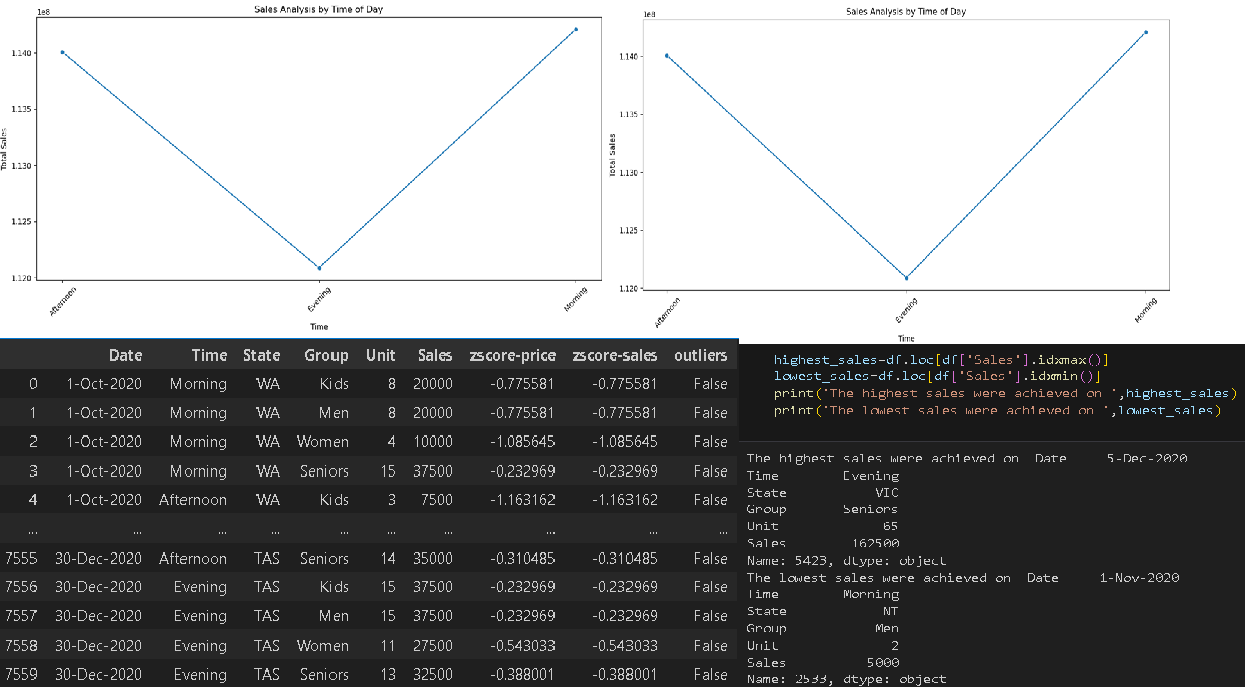1245x687 pixels.
Task: Select the Unit column header
Action: (381, 355)
